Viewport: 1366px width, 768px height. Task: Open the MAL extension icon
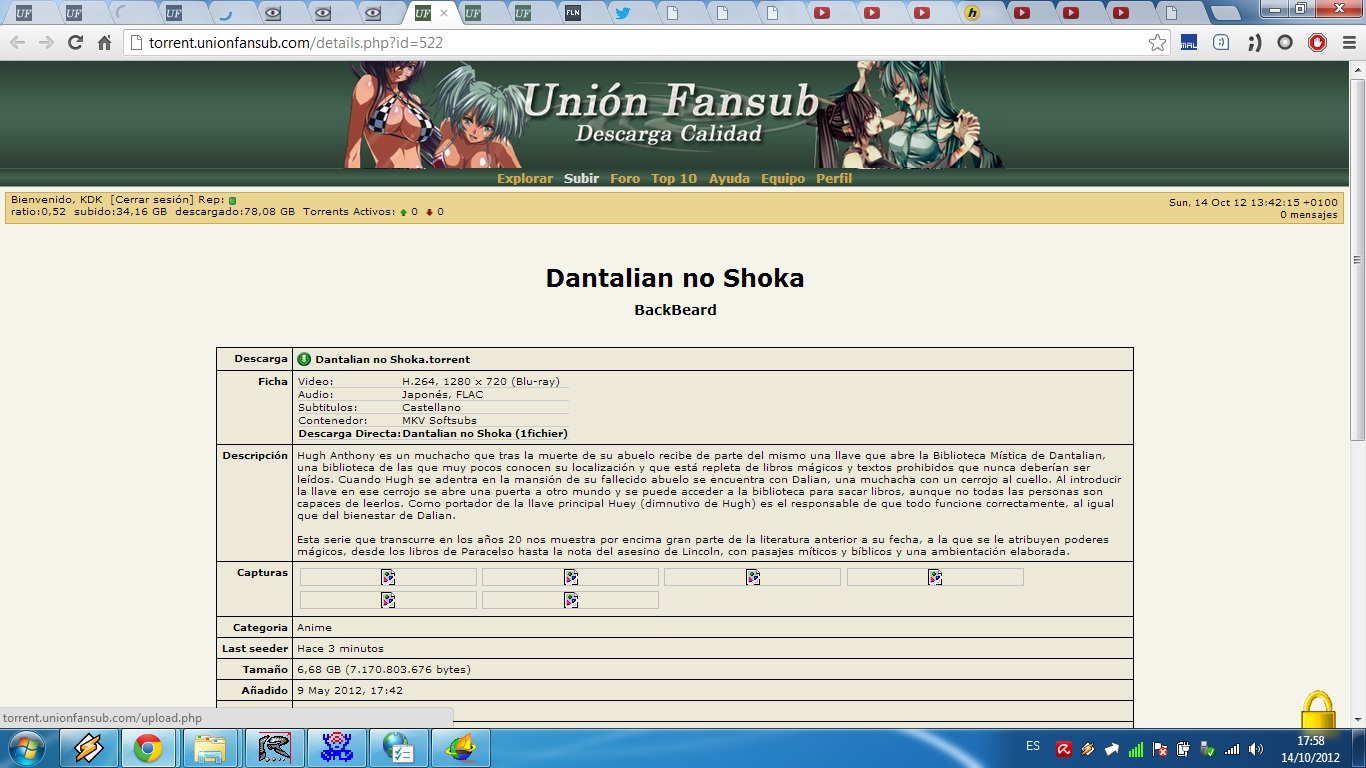pyautogui.click(x=1189, y=43)
